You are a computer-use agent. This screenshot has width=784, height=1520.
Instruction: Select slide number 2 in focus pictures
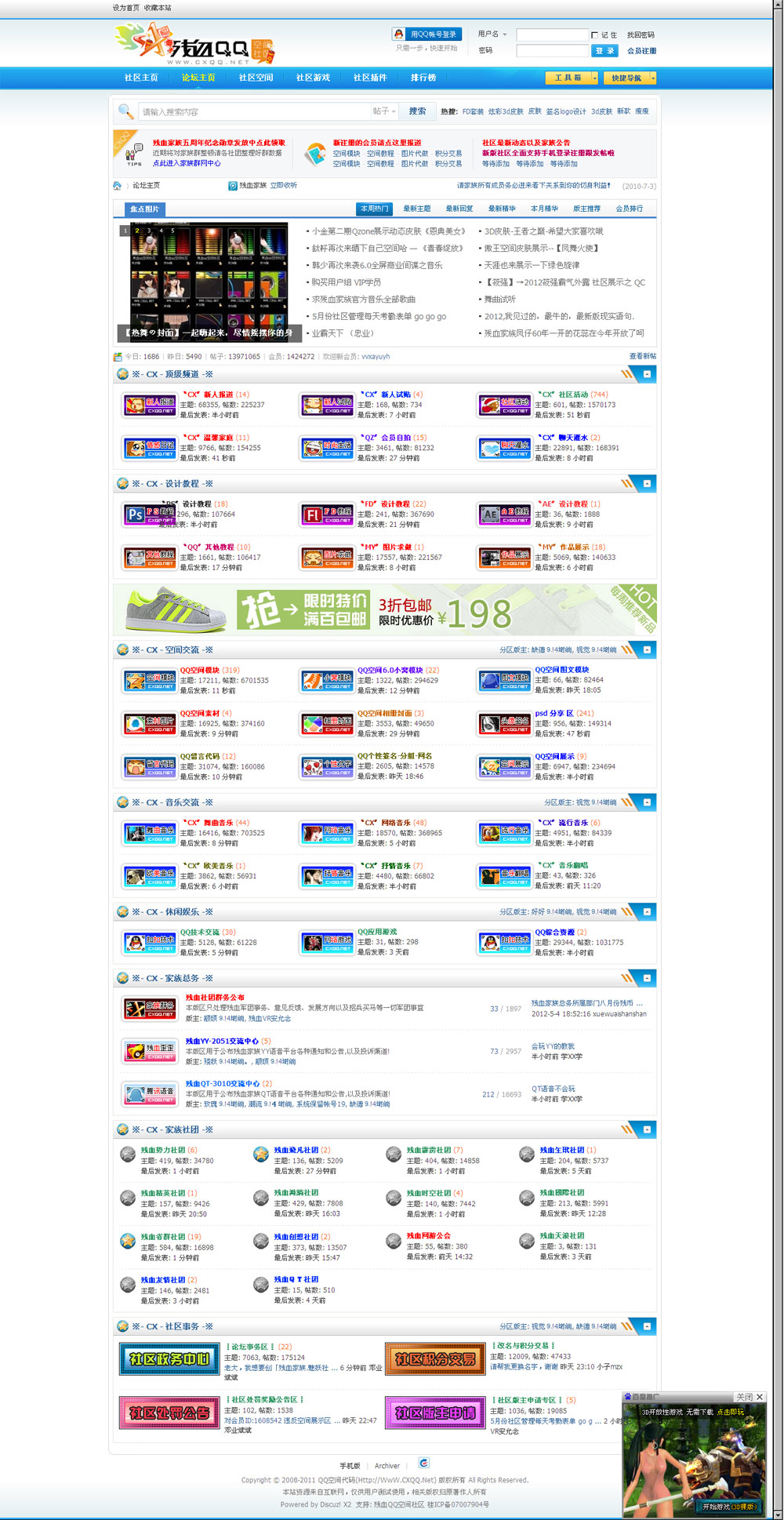coord(137,231)
